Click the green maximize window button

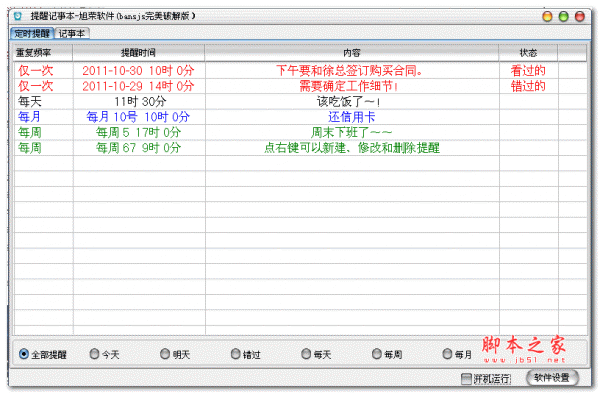click(564, 16)
